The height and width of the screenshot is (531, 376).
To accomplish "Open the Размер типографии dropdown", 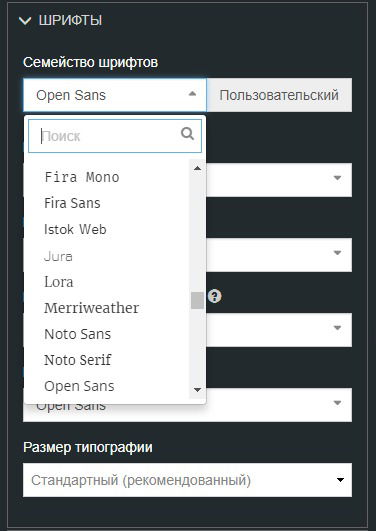I will pos(187,480).
